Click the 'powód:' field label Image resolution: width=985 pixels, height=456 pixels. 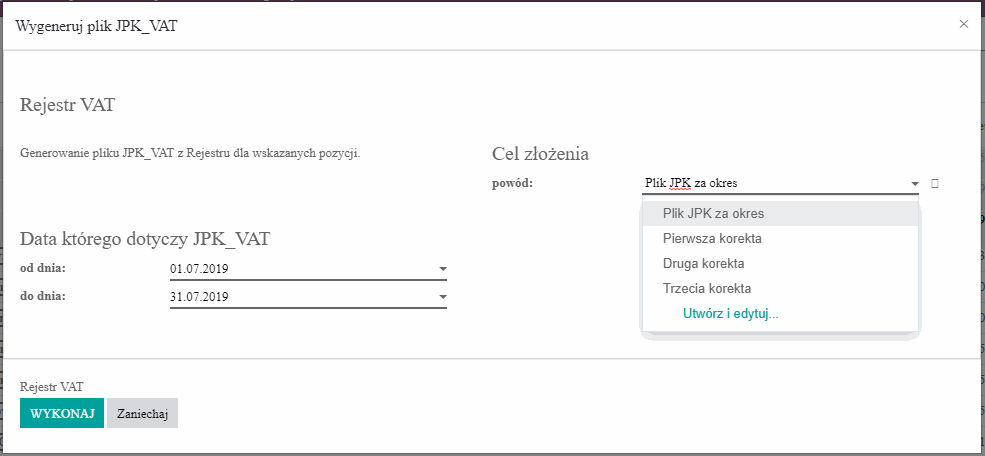[x=513, y=184]
